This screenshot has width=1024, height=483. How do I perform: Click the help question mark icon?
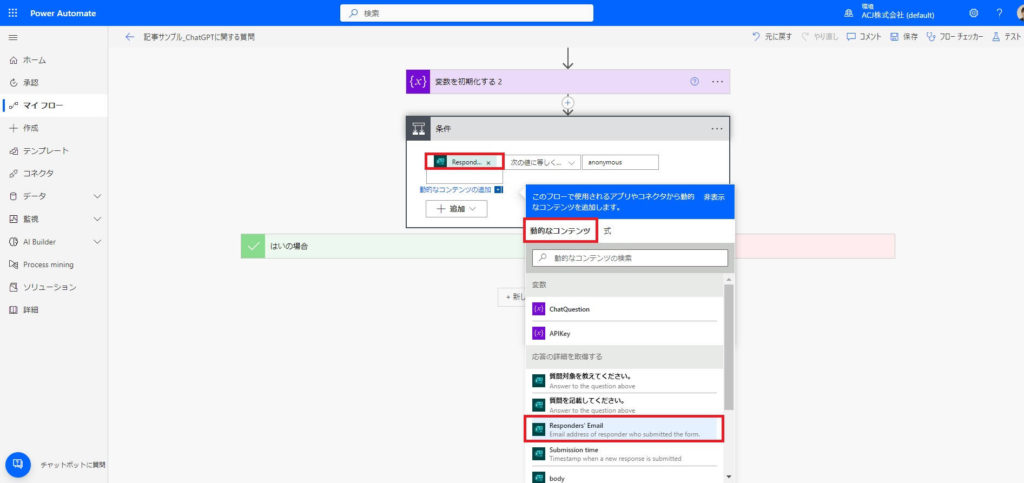click(x=999, y=13)
